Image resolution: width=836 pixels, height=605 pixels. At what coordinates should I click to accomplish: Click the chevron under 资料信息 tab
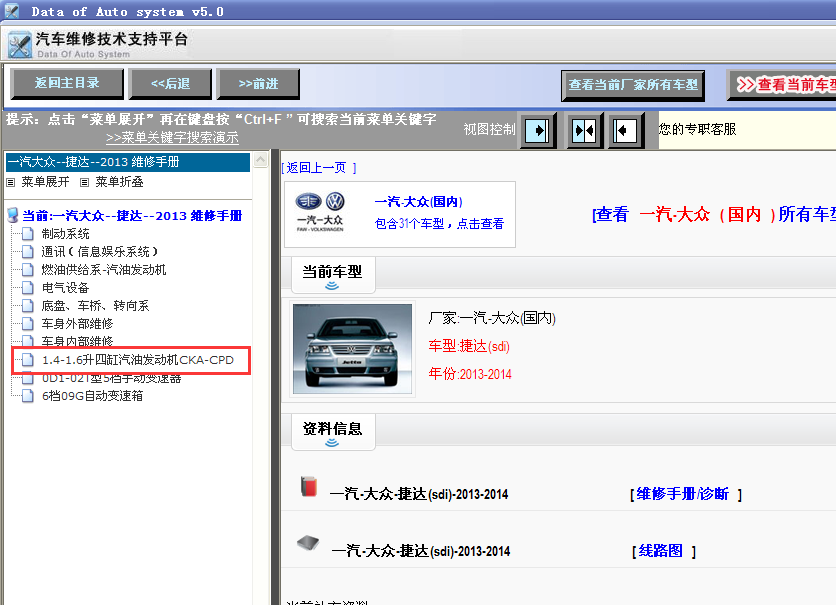(x=332, y=442)
